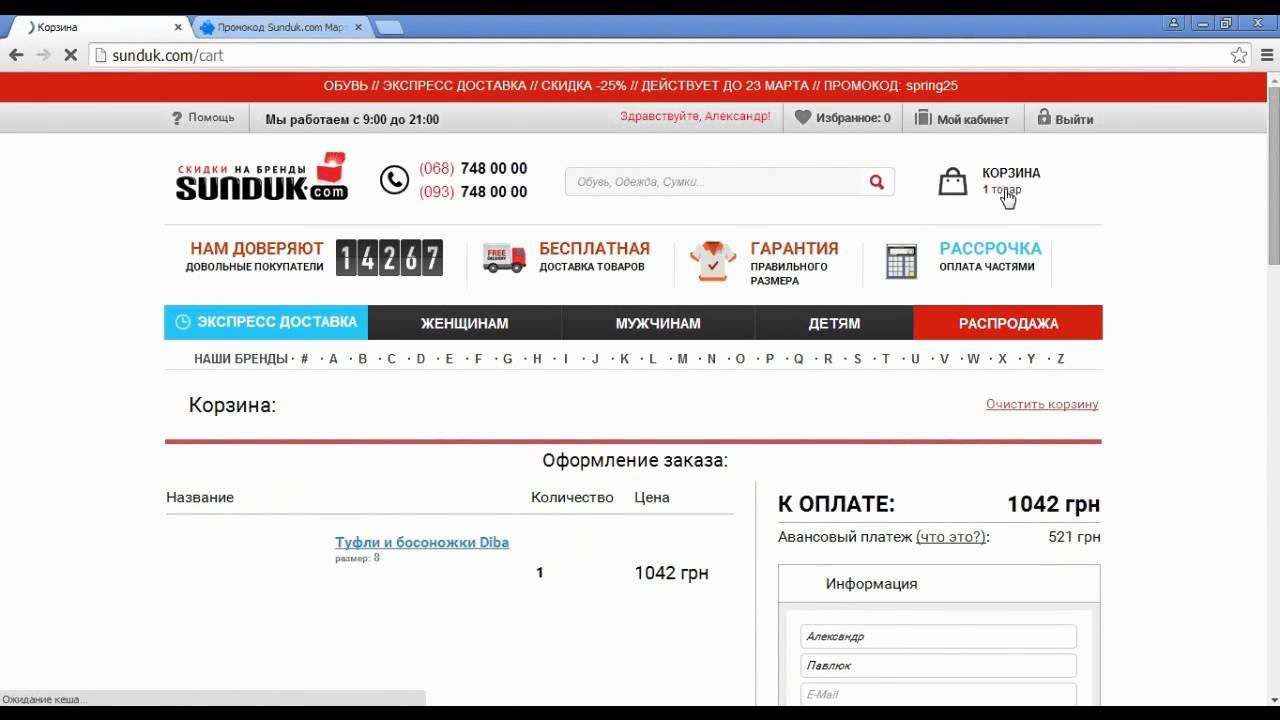Click the Рассрочка оплата частями text

coord(990,256)
